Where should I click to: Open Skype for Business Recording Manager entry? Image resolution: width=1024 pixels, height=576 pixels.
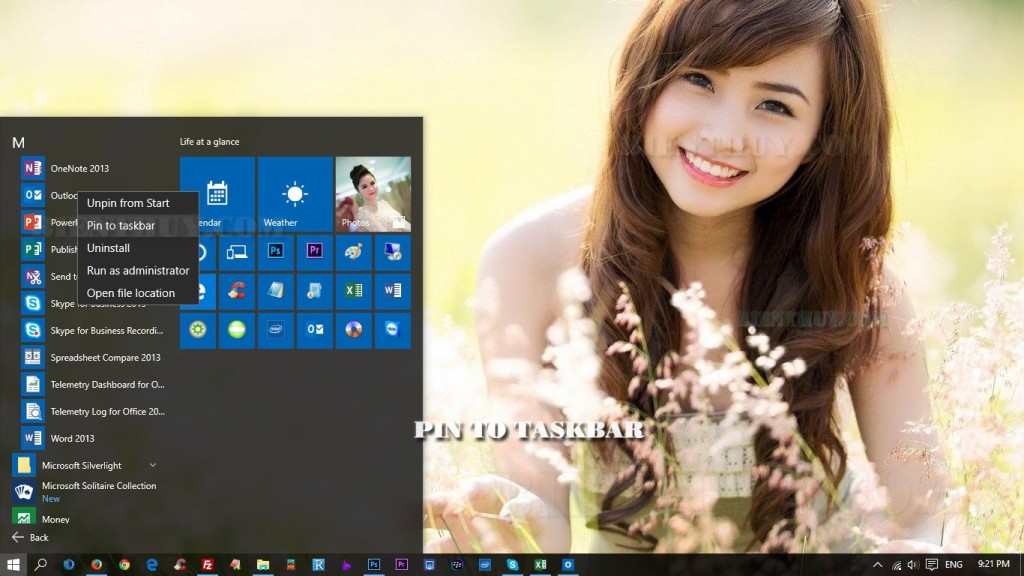91,330
